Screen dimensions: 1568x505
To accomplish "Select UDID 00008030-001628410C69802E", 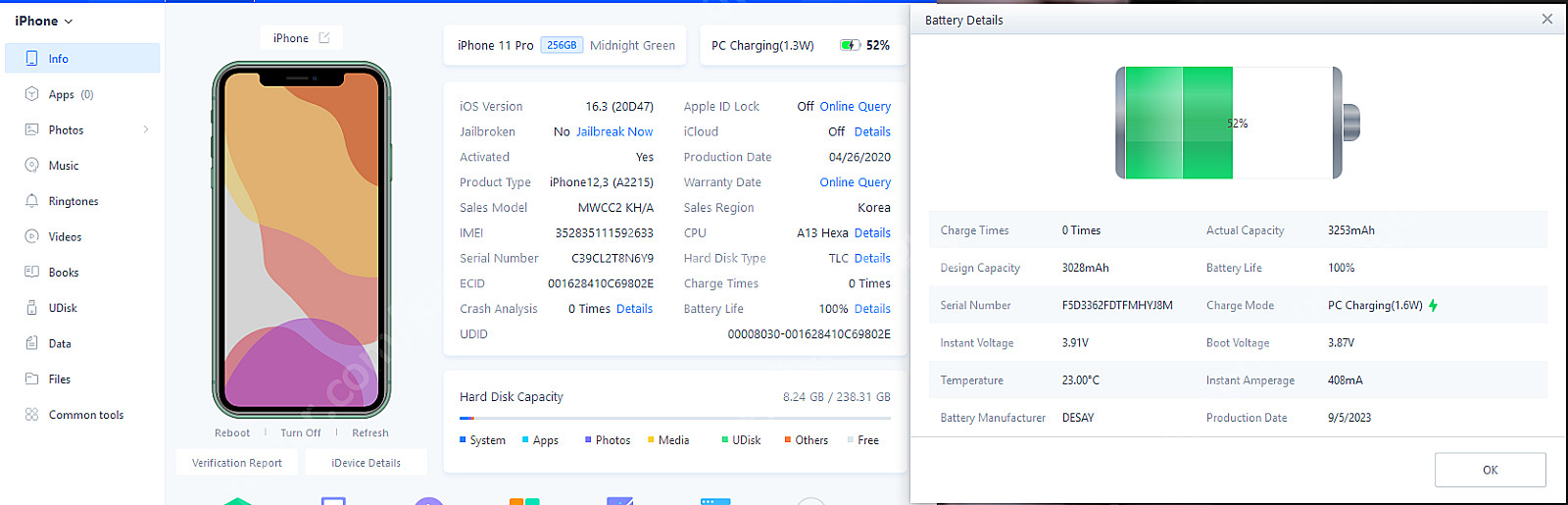I will pos(808,334).
